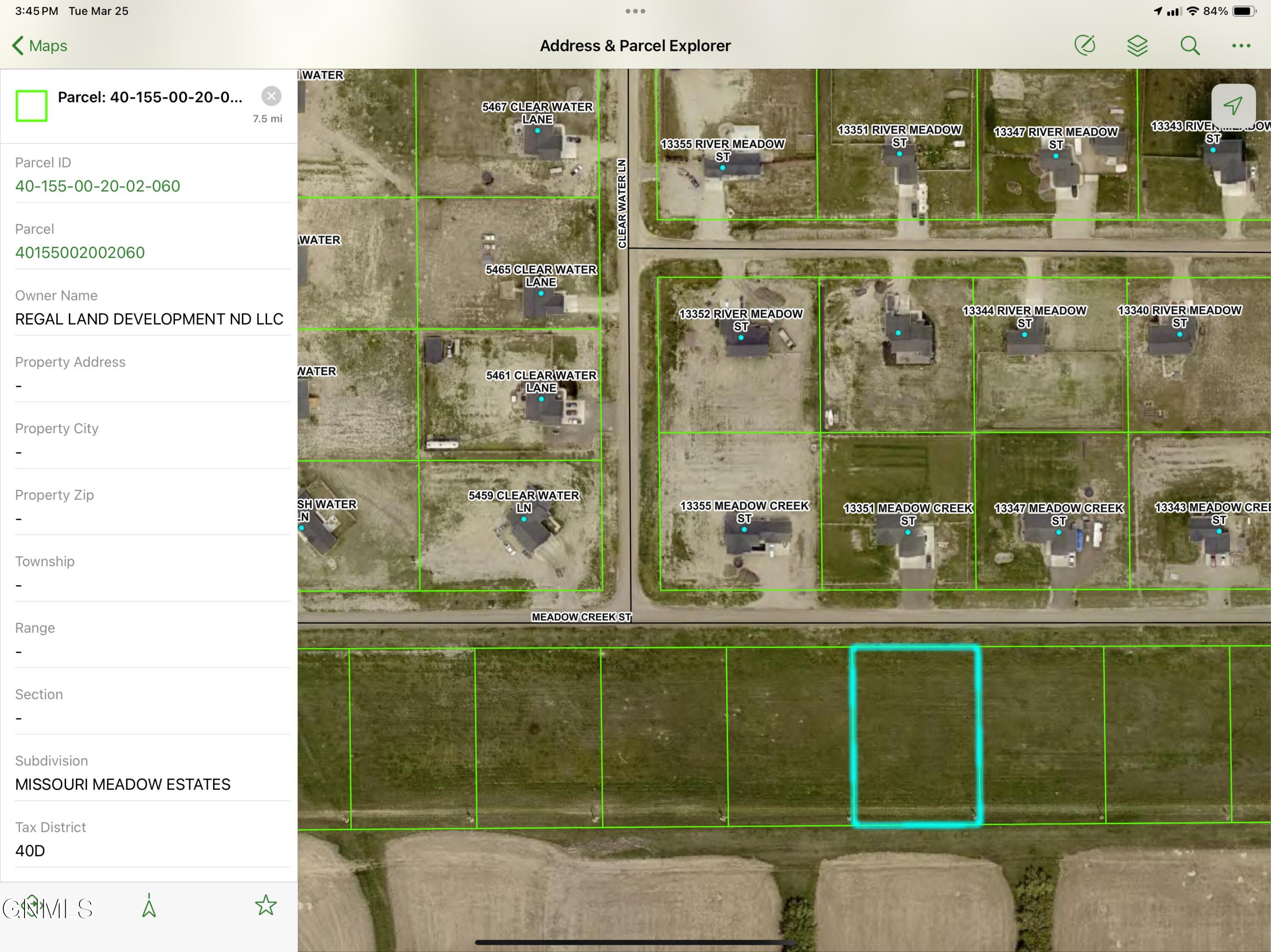Tap parcel number 40155002002060
This screenshot has height=952, width=1271.
(x=80, y=252)
